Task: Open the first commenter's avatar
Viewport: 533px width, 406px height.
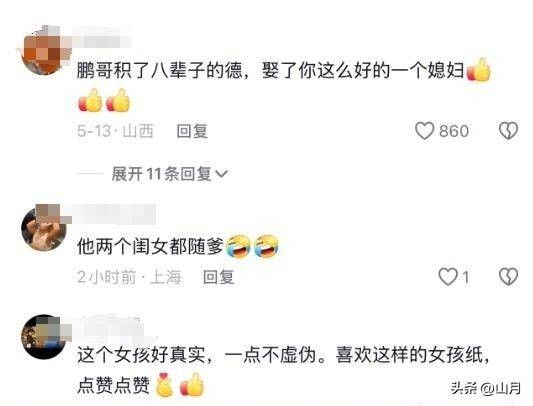Action: click(44, 52)
